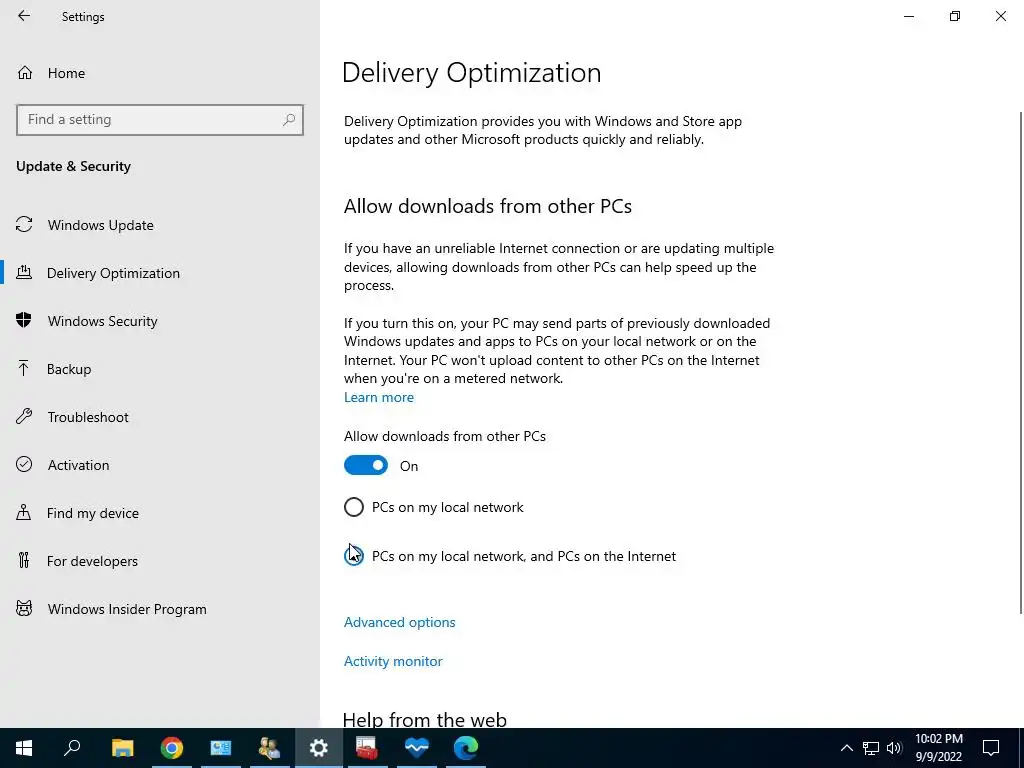Click the Find my device person icon
The width and height of the screenshot is (1024, 768).
pos(24,512)
